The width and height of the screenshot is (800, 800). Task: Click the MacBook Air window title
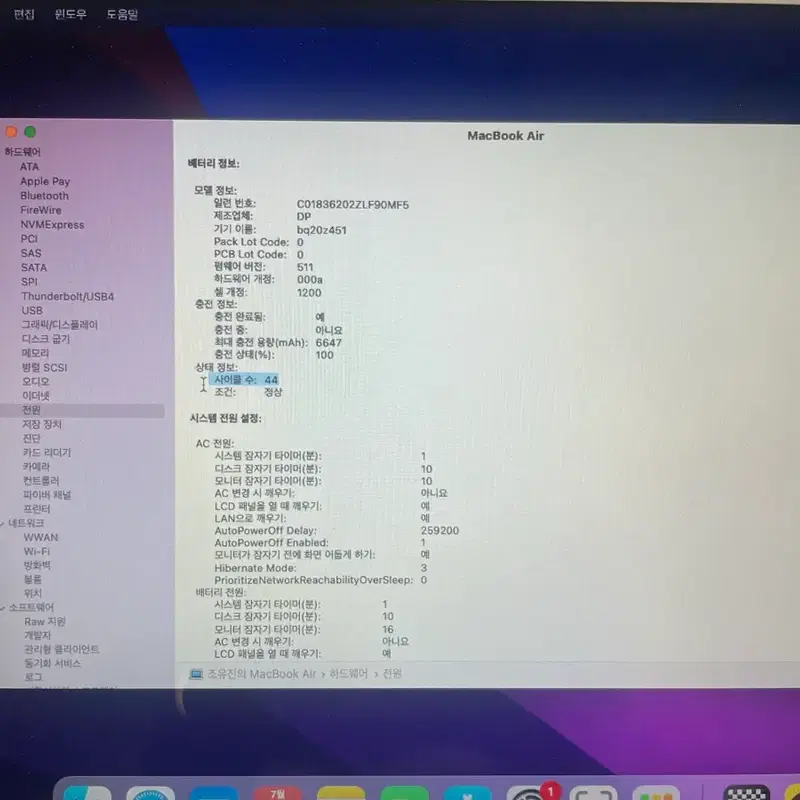click(506, 136)
